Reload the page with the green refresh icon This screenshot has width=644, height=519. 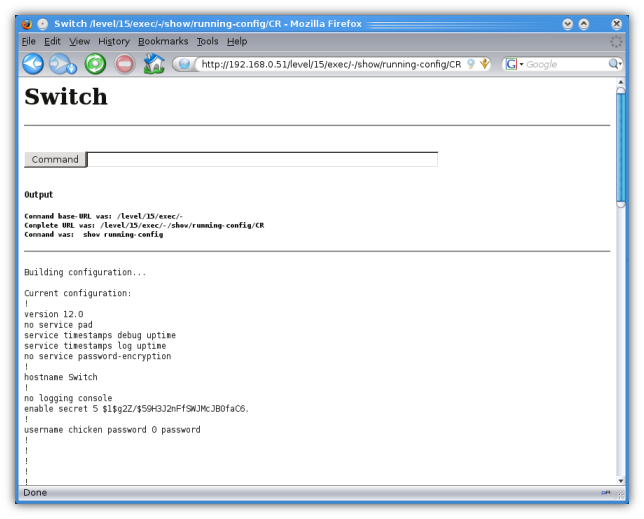95,64
